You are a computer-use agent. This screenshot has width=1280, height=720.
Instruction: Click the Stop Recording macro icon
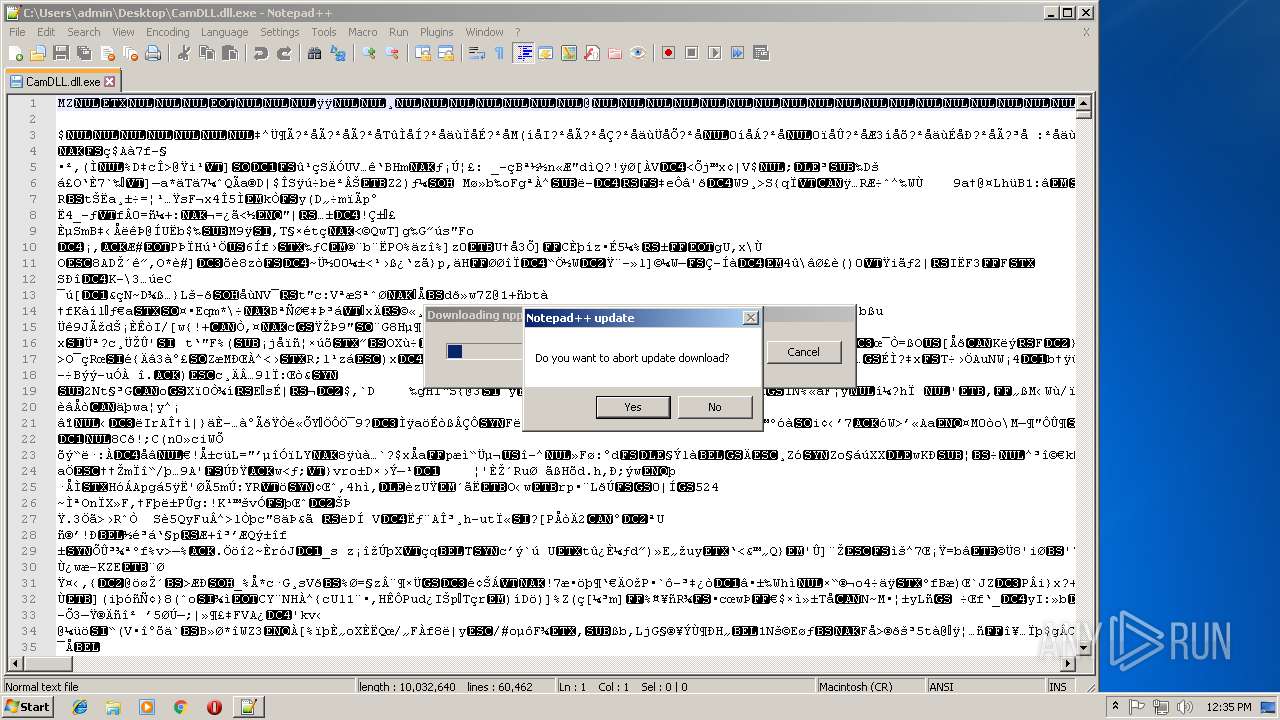[x=692, y=53]
